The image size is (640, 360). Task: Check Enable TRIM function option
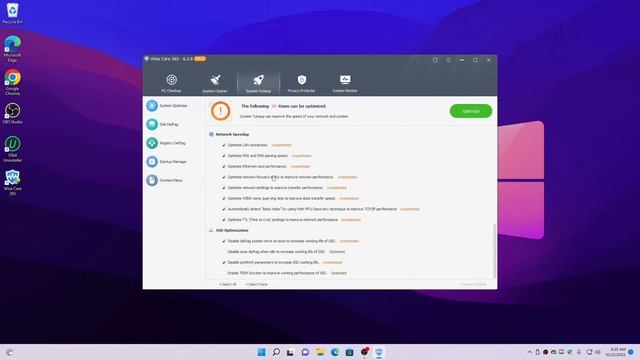pyautogui.click(x=224, y=273)
